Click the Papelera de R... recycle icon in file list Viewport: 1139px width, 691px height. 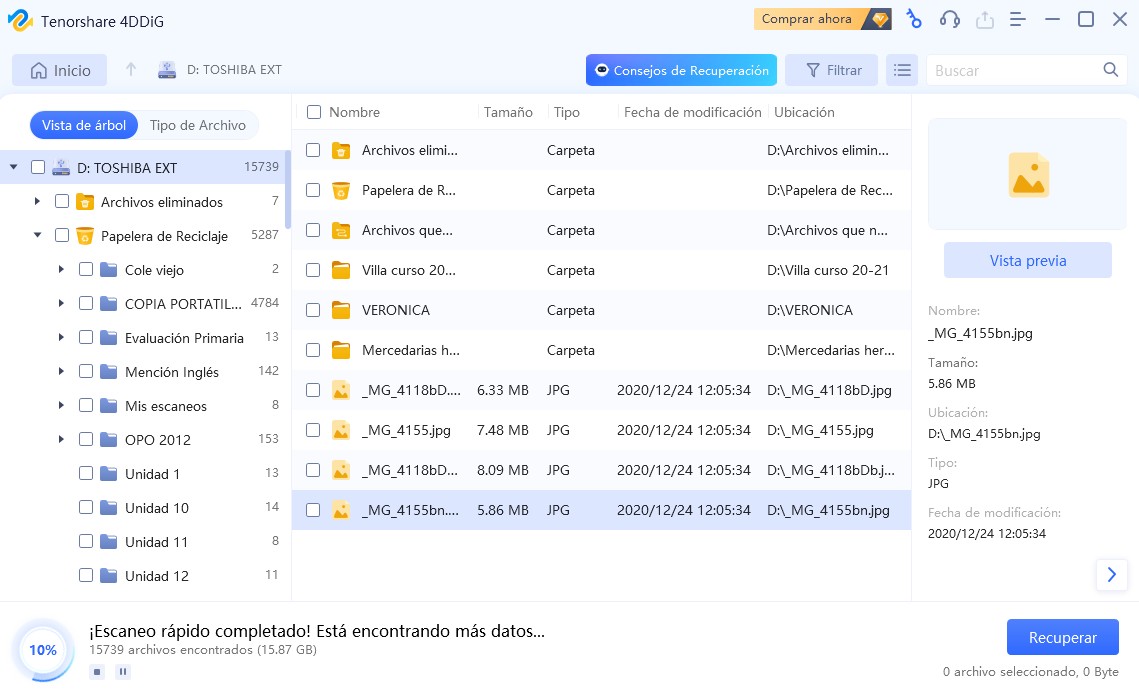pos(341,190)
